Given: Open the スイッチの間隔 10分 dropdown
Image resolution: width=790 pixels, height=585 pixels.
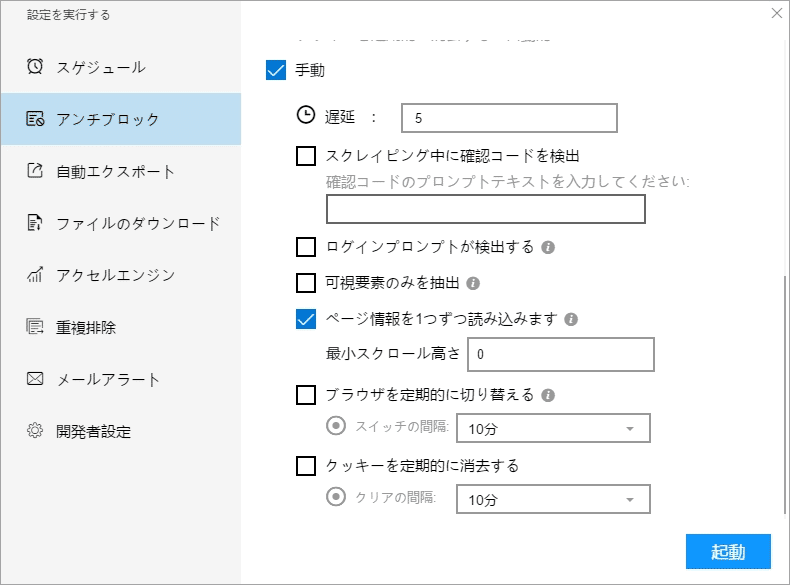Looking at the screenshot, I should [552, 428].
